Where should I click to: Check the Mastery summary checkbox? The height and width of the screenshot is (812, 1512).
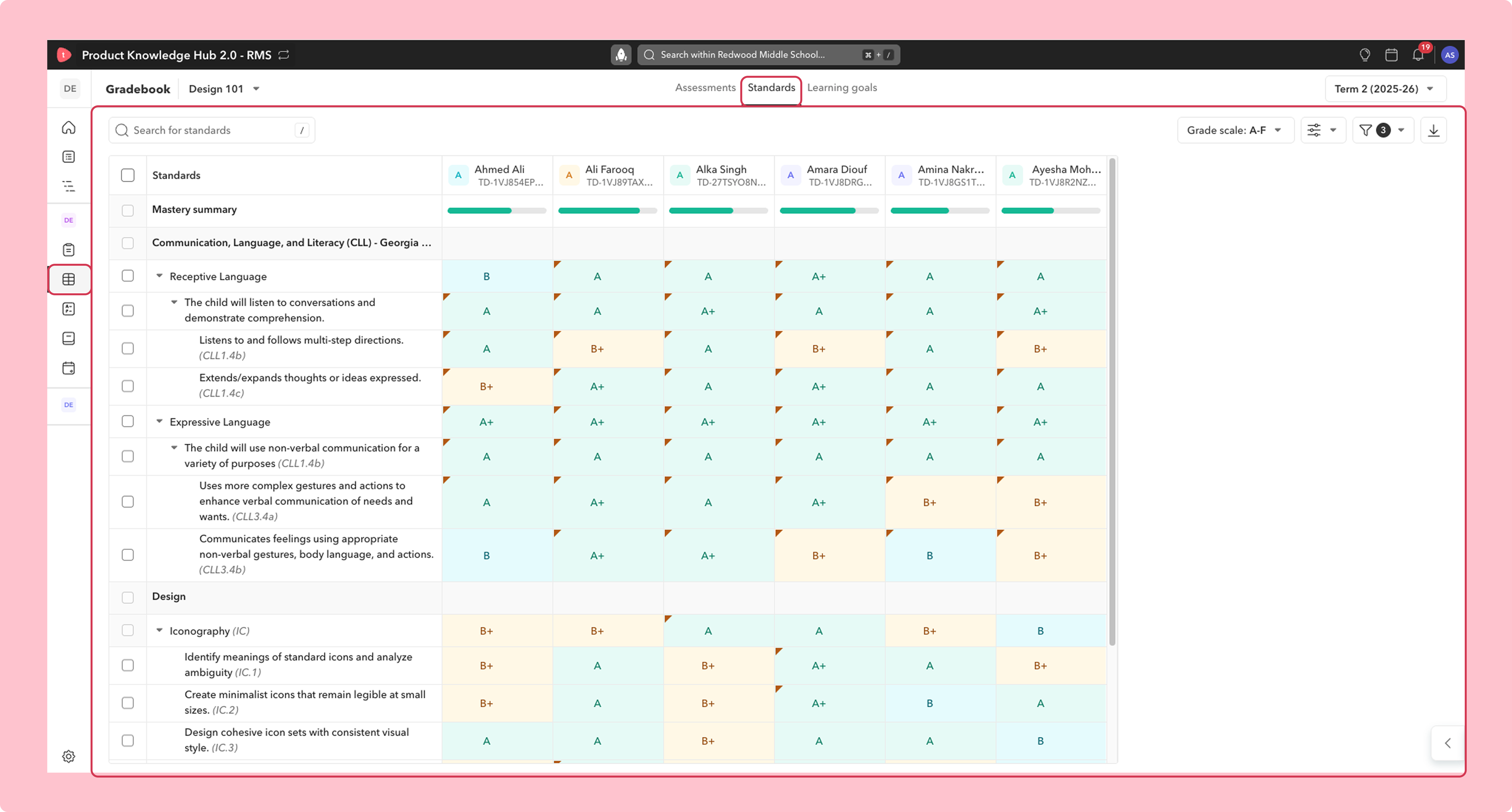[127, 210]
